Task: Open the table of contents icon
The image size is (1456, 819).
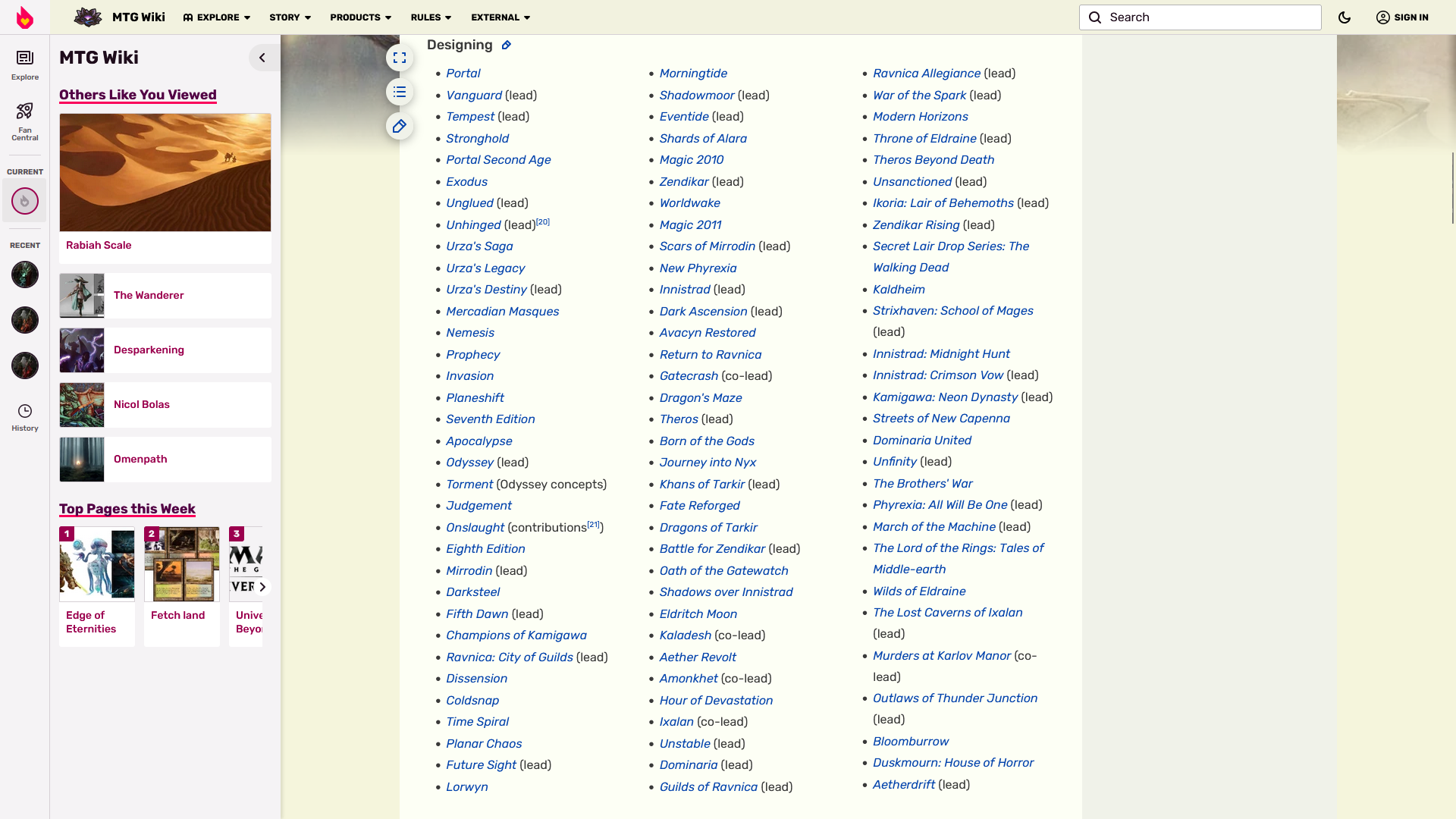Action: coord(400,92)
